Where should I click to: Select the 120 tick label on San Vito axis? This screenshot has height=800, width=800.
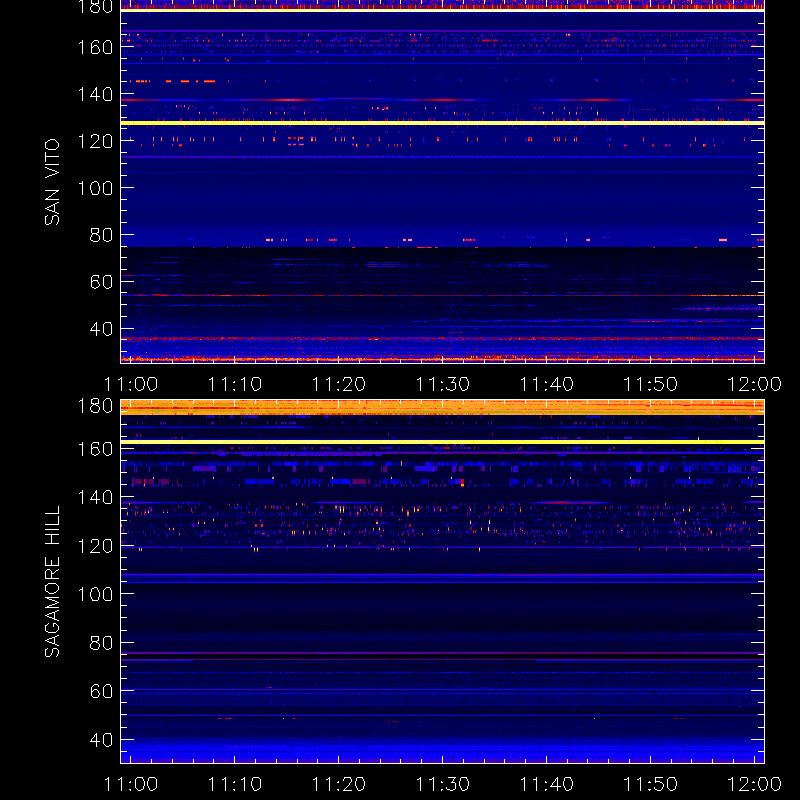(95, 141)
